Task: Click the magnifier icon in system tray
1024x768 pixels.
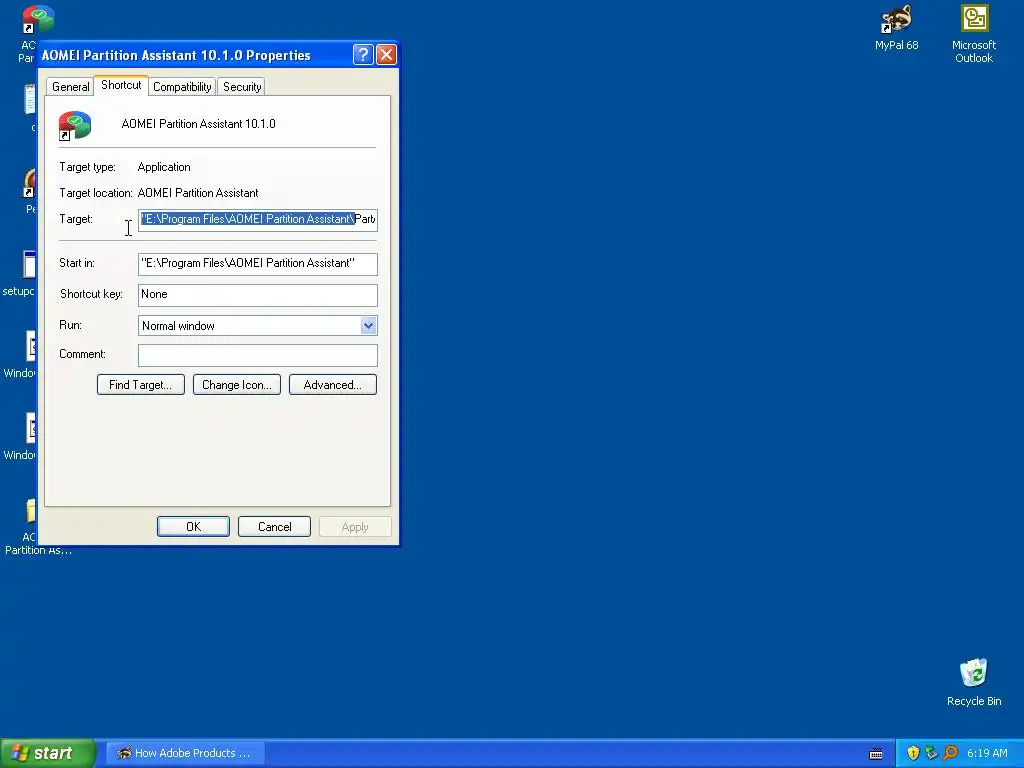Action: click(950, 753)
